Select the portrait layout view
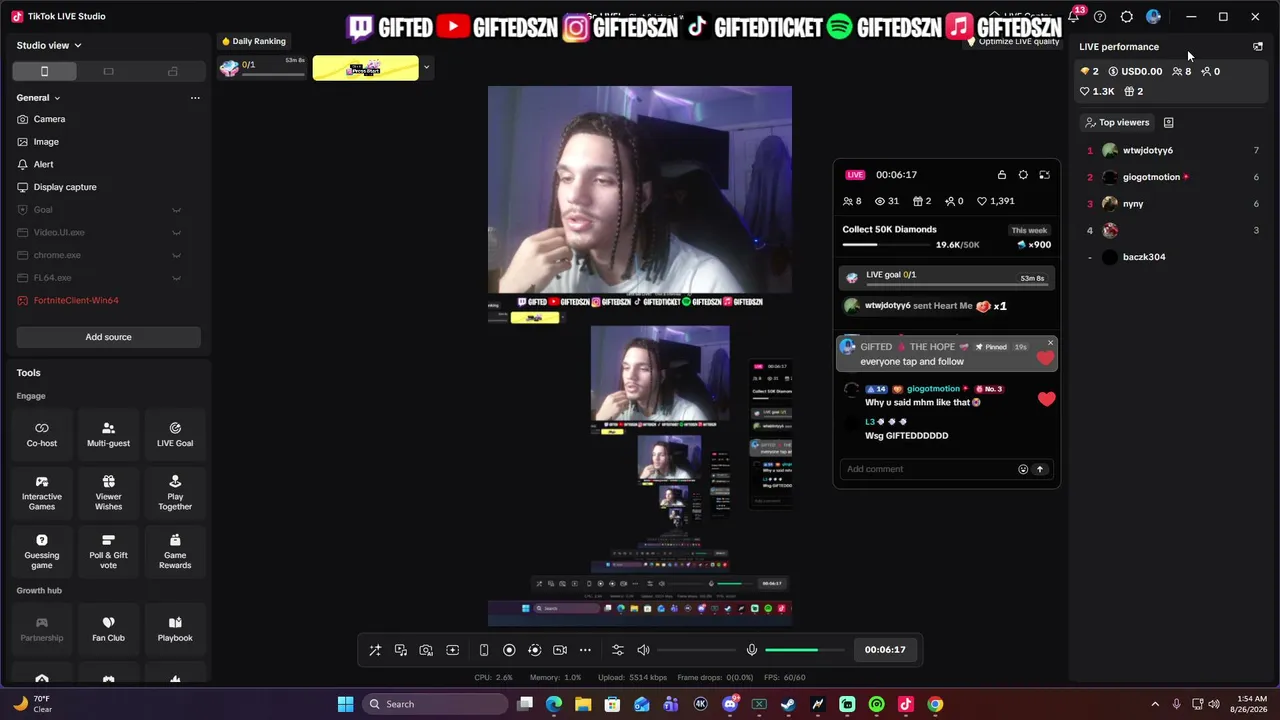Screen dimensions: 1280x720 [44, 71]
